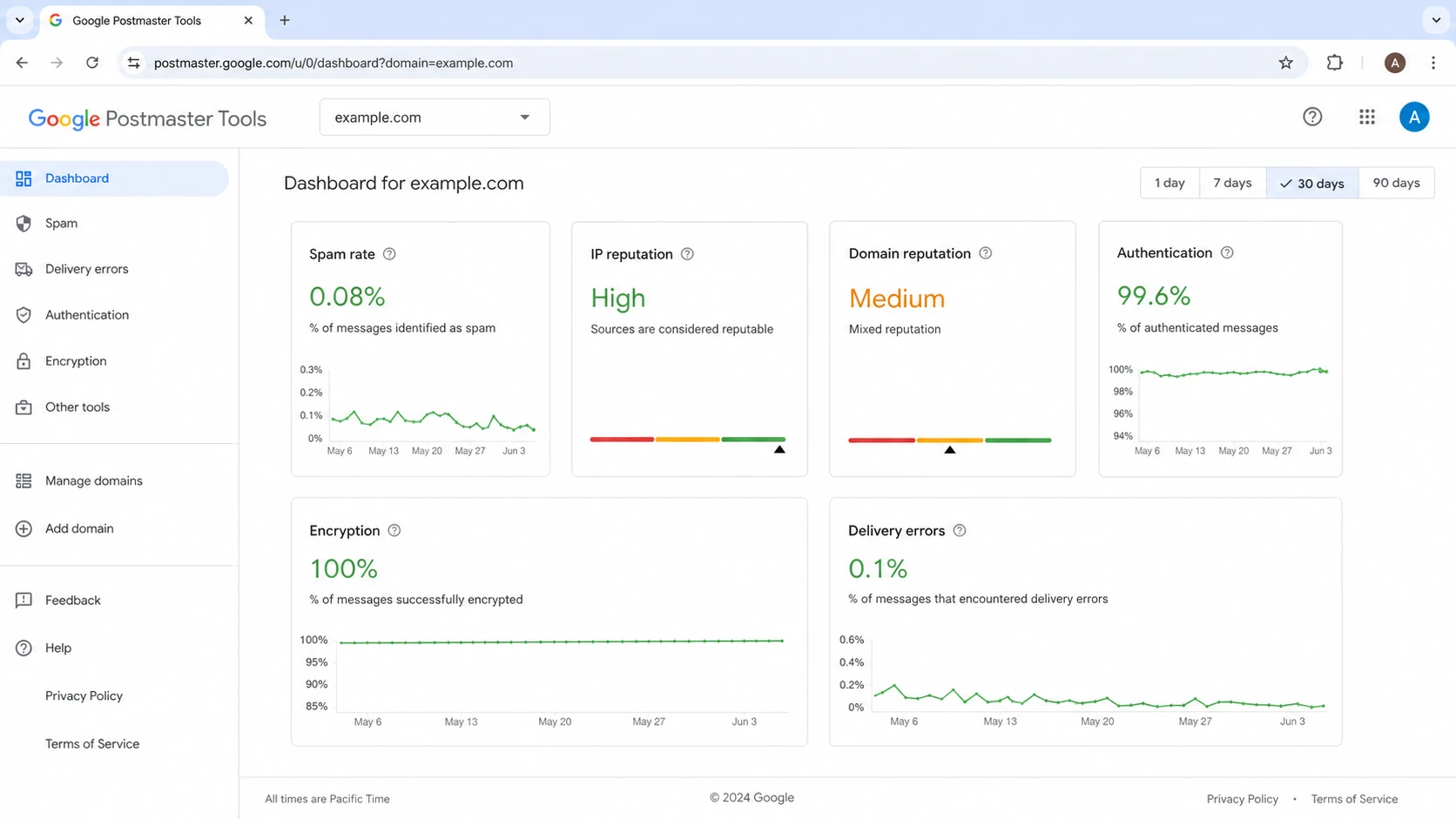
Task: Click the 99.6% authentication value
Action: [x=1153, y=296]
